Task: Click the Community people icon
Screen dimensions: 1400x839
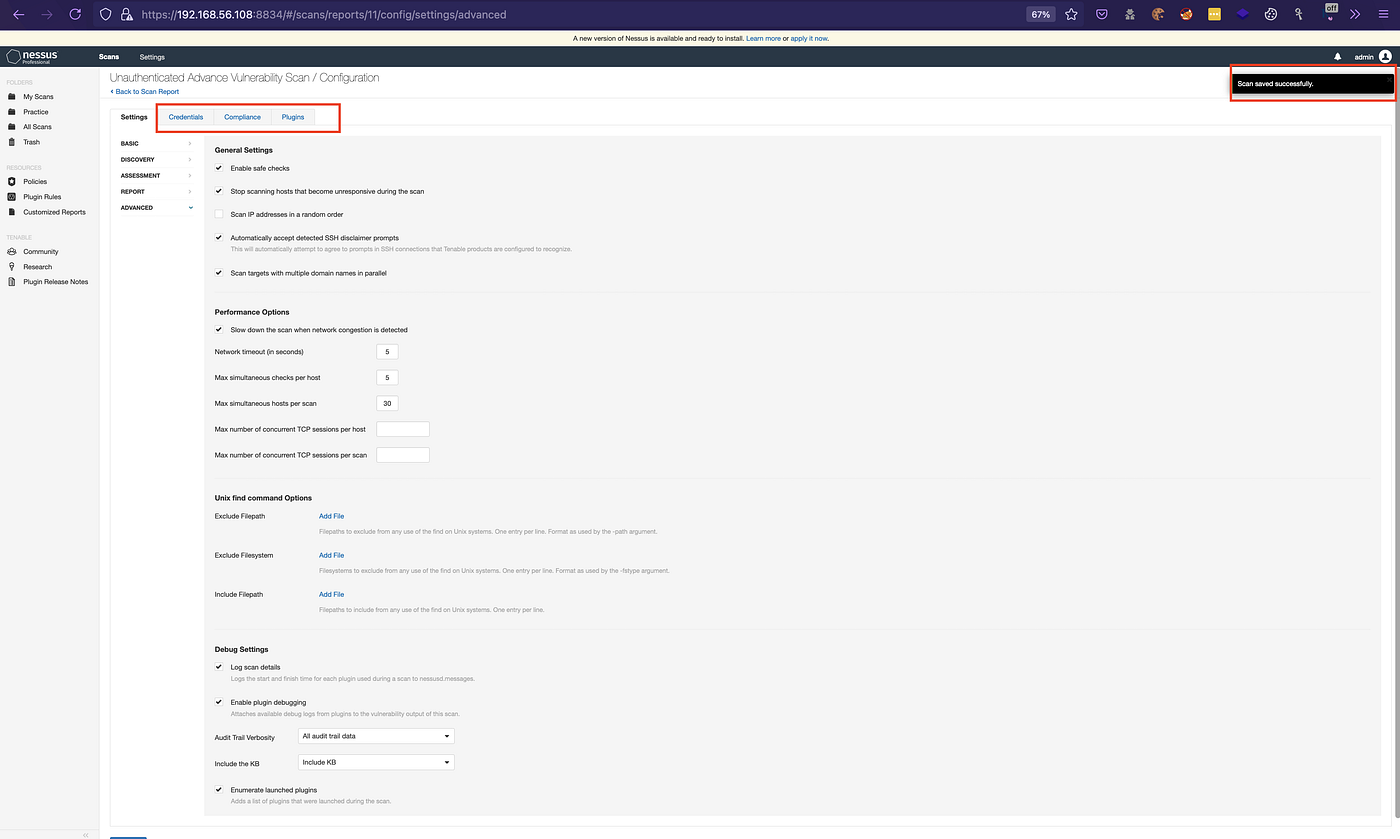Action: [12, 252]
